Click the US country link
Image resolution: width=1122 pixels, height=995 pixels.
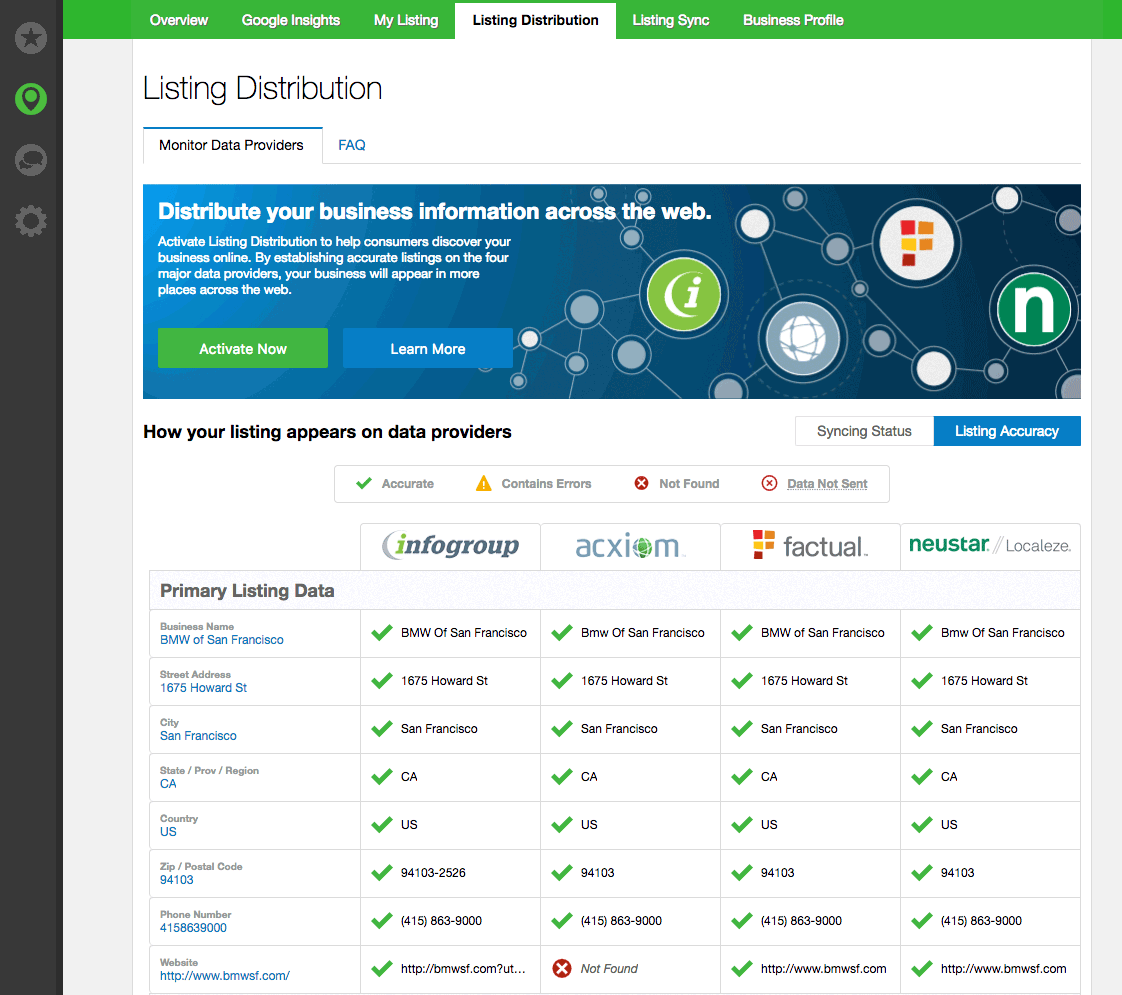tap(168, 831)
